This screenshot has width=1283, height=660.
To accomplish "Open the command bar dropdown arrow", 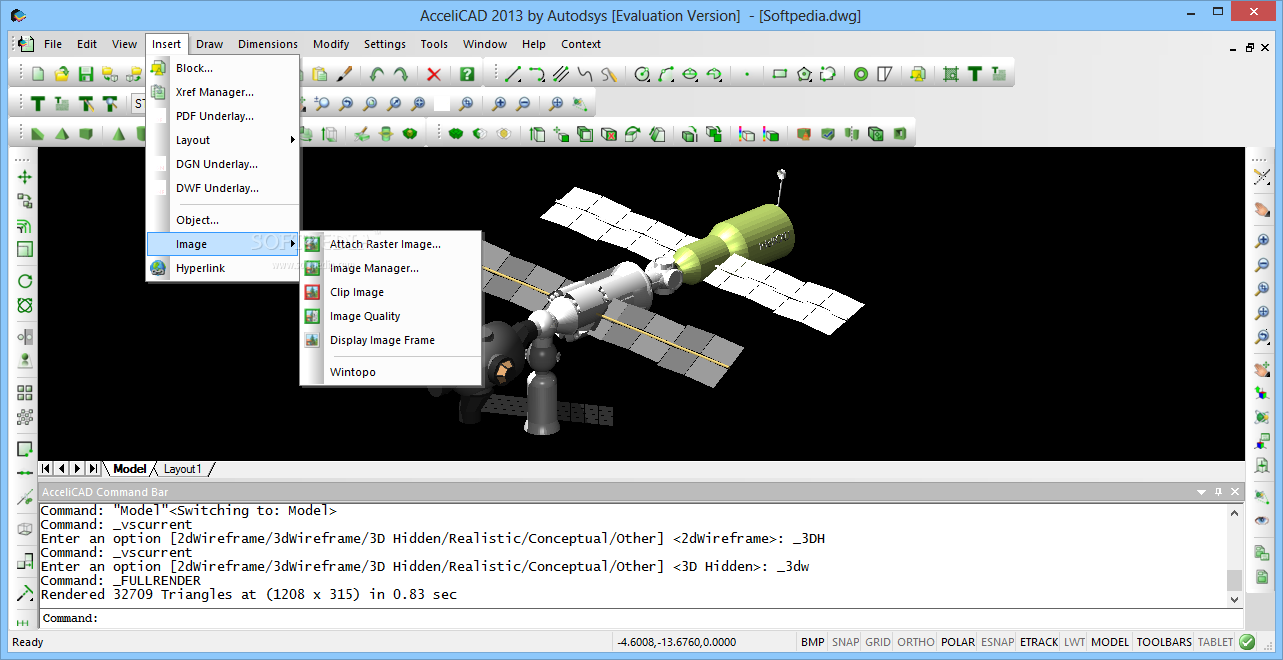I will point(1201,492).
